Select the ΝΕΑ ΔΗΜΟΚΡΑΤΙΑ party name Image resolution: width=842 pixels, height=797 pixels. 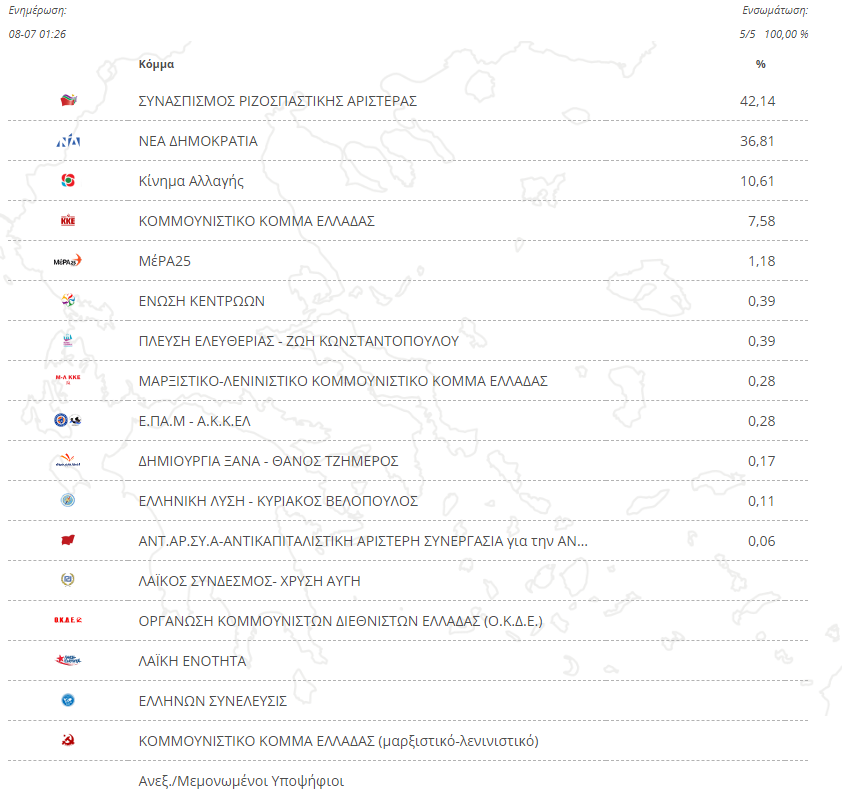(x=197, y=141)
